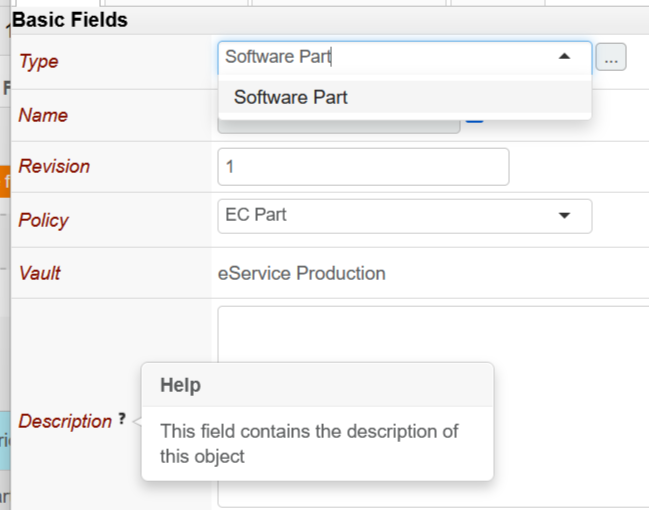Click the Type field label
Viewport: 649px width, 510px height.
click(39, 61)
